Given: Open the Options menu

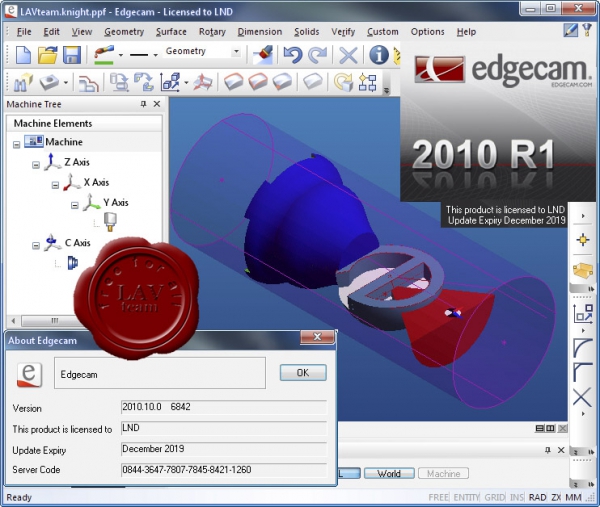Looking at the screenshot, I should tap(427, 32).
